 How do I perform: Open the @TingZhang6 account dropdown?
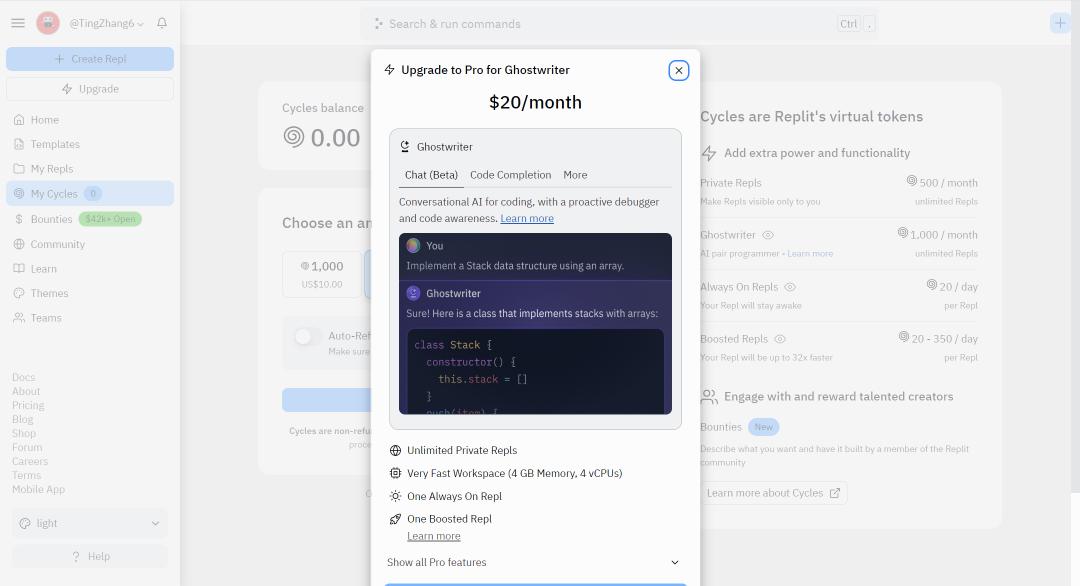107,23
